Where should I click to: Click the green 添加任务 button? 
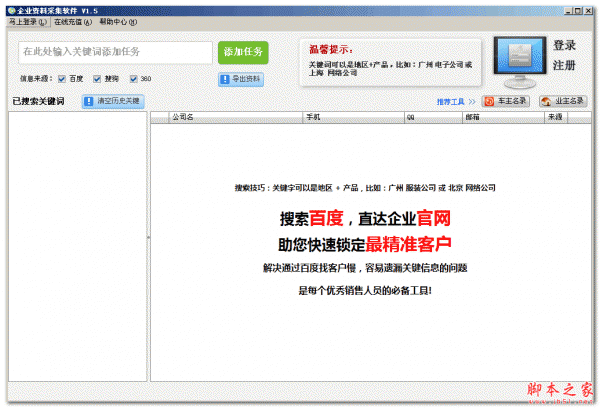click(243, 52)
